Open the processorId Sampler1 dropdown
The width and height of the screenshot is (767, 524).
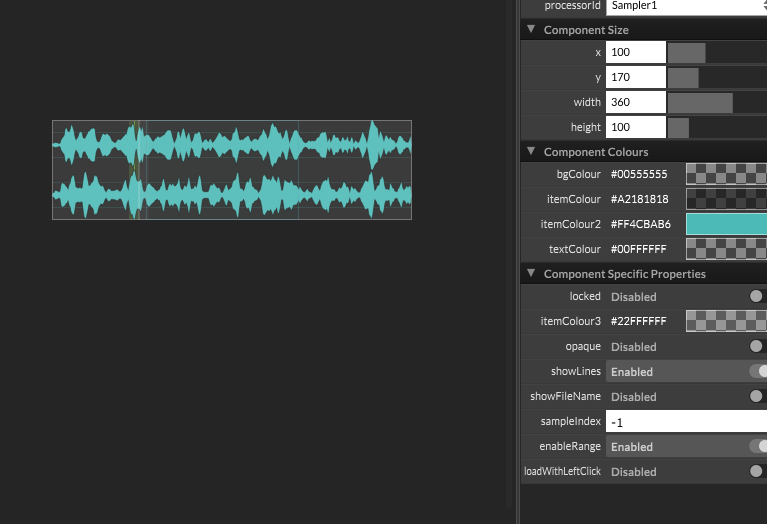(x=686, y=6)
